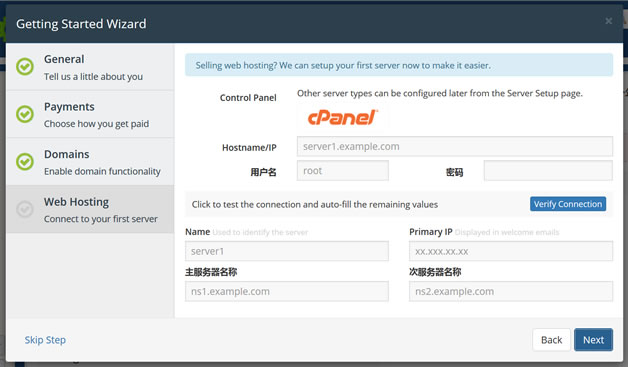
Task: Click the 'Used to identify the server' hint
Action: pos(260,232)
